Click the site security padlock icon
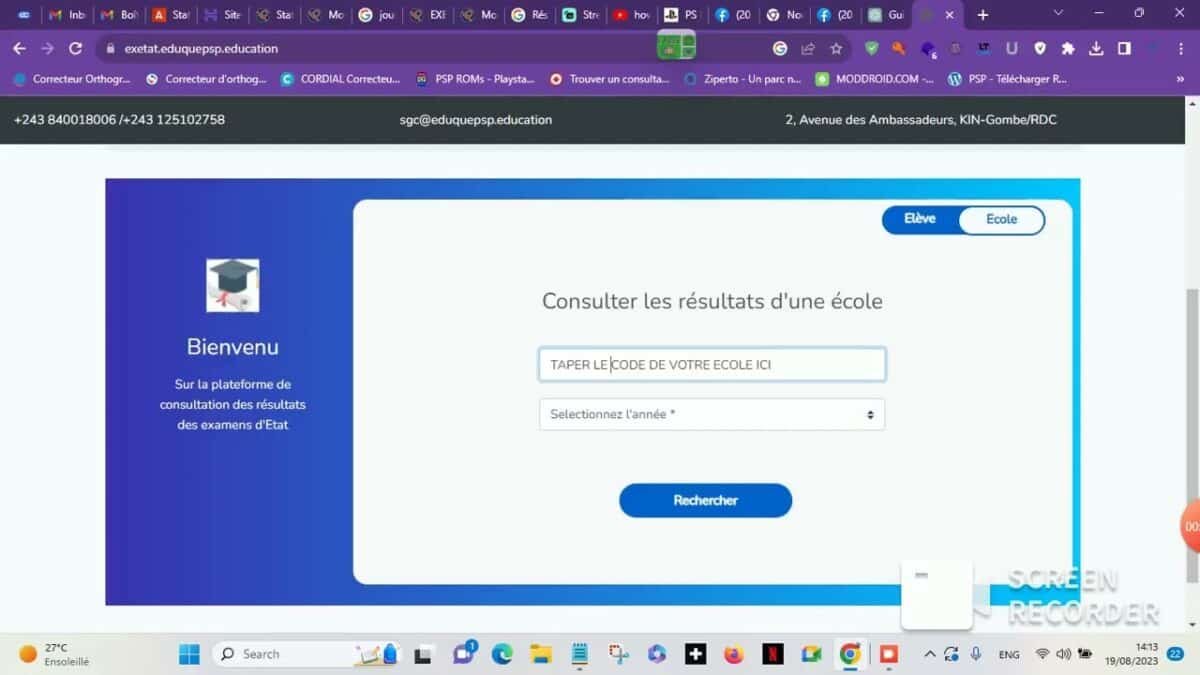Viewport: 1200px width, 675px height. click(110, 48)
